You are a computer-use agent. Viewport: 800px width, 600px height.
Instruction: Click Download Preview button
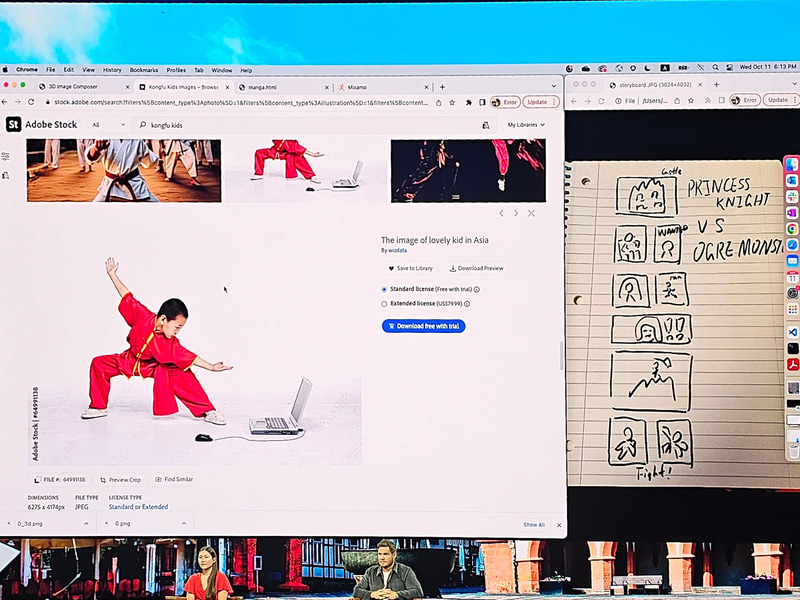click(477, 268)
